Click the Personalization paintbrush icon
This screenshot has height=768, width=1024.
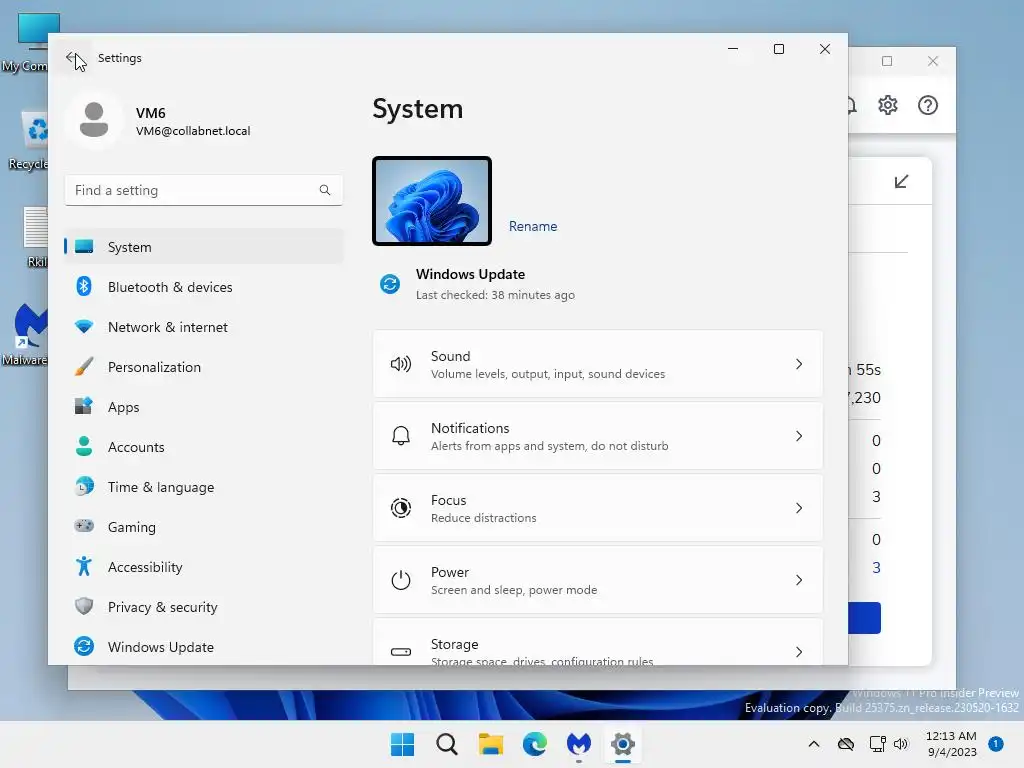click(84, 366)
